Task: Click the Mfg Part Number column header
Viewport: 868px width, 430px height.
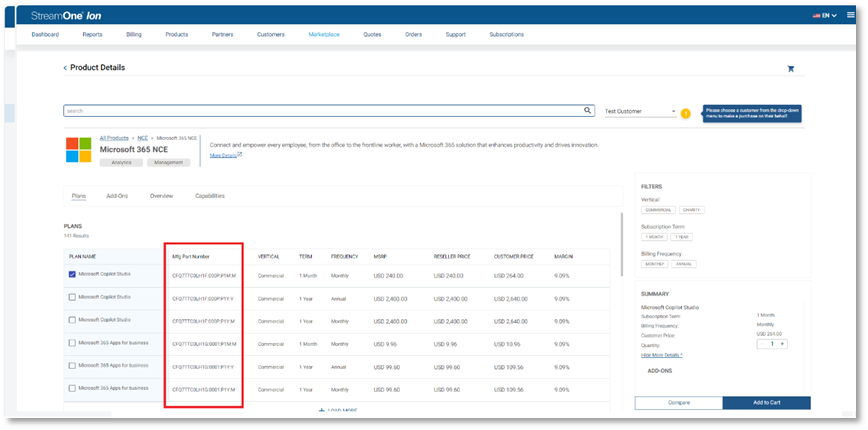Action: point(191,257)
